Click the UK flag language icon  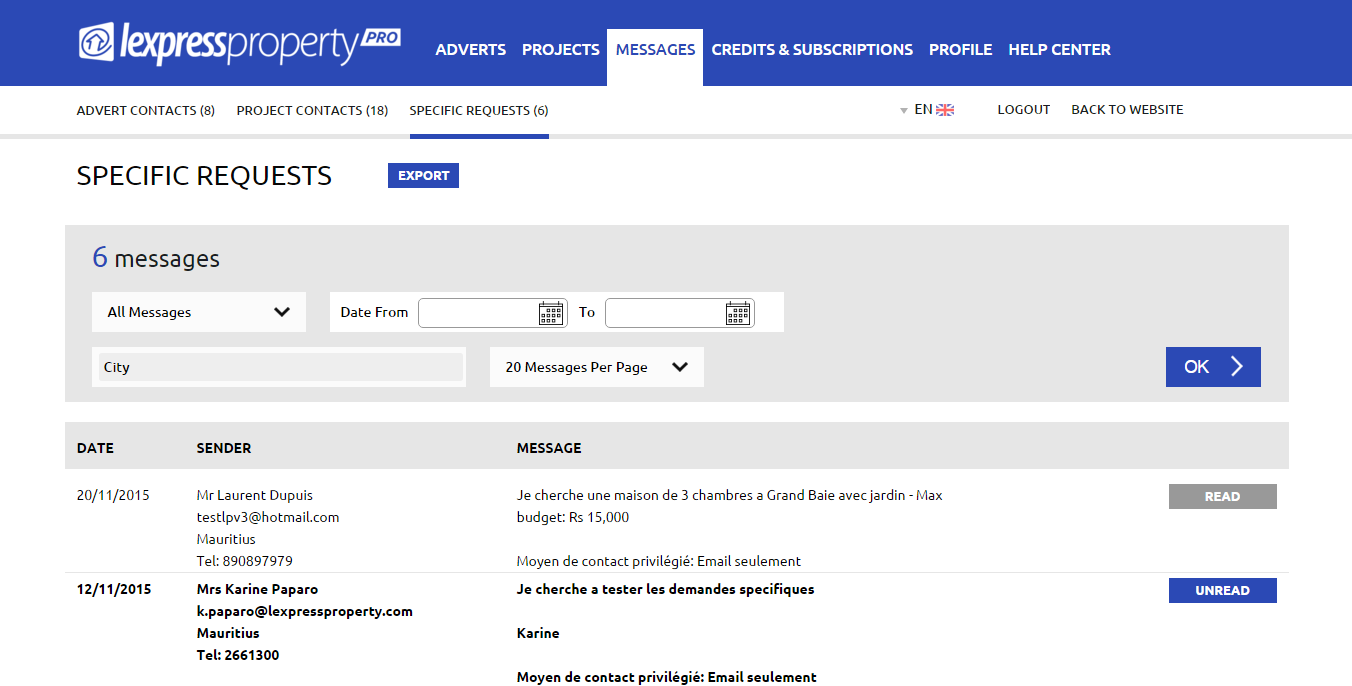[945, 110]
